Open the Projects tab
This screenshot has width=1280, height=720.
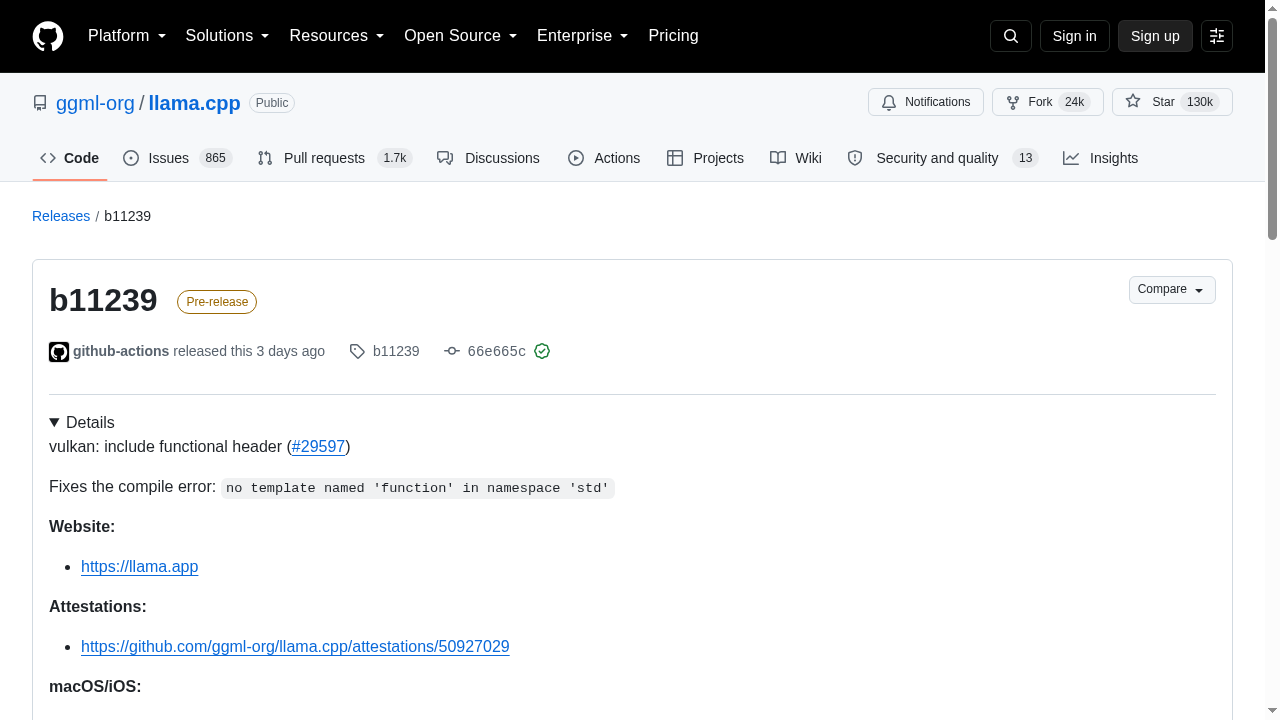coord(705,158)
